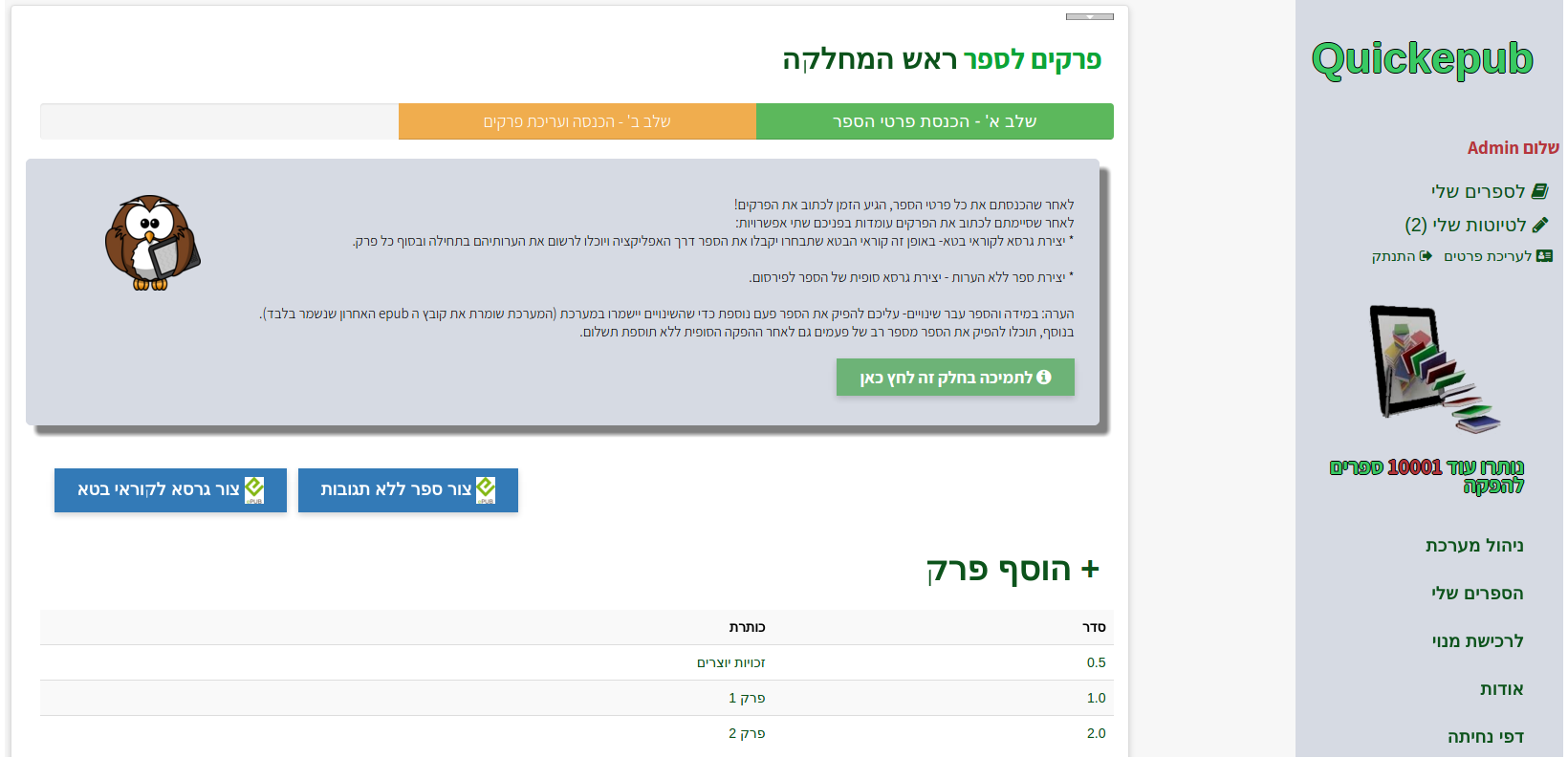The image size is (1568, 758).
Task: Click the book icon beside לספרים שלי
Action: pos(1539,192)
